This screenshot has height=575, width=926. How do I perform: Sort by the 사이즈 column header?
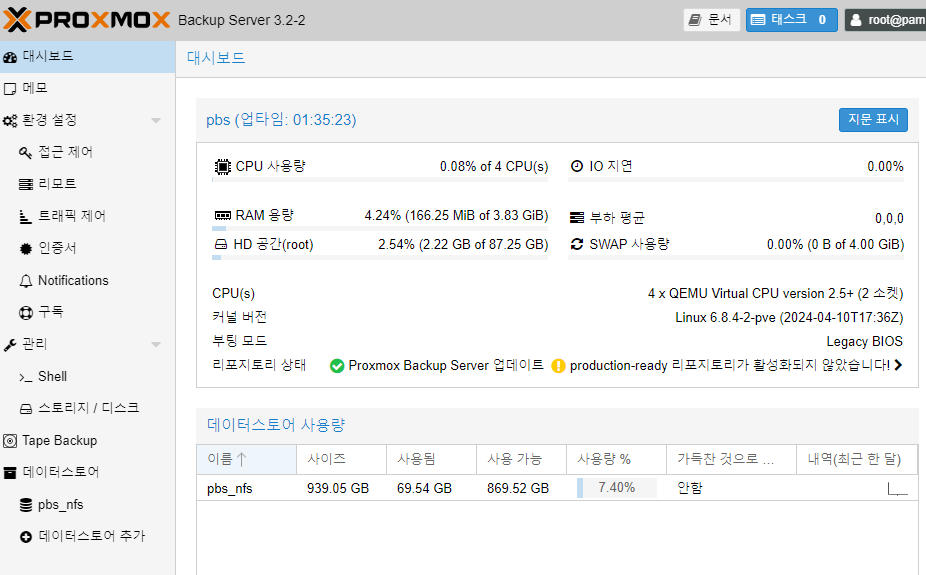coord(341,459)
